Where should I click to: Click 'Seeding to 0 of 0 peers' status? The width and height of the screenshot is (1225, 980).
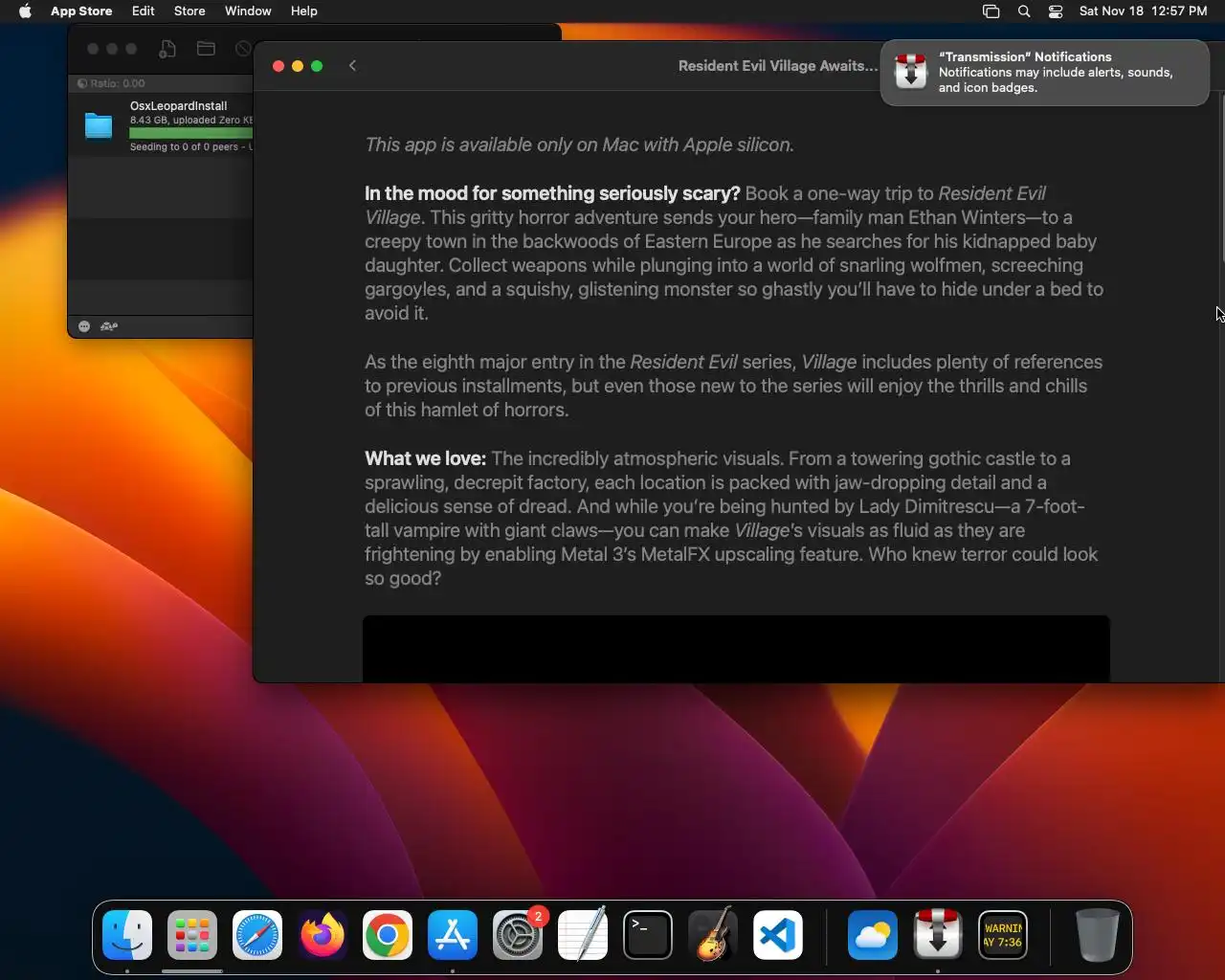coord(184,147)
